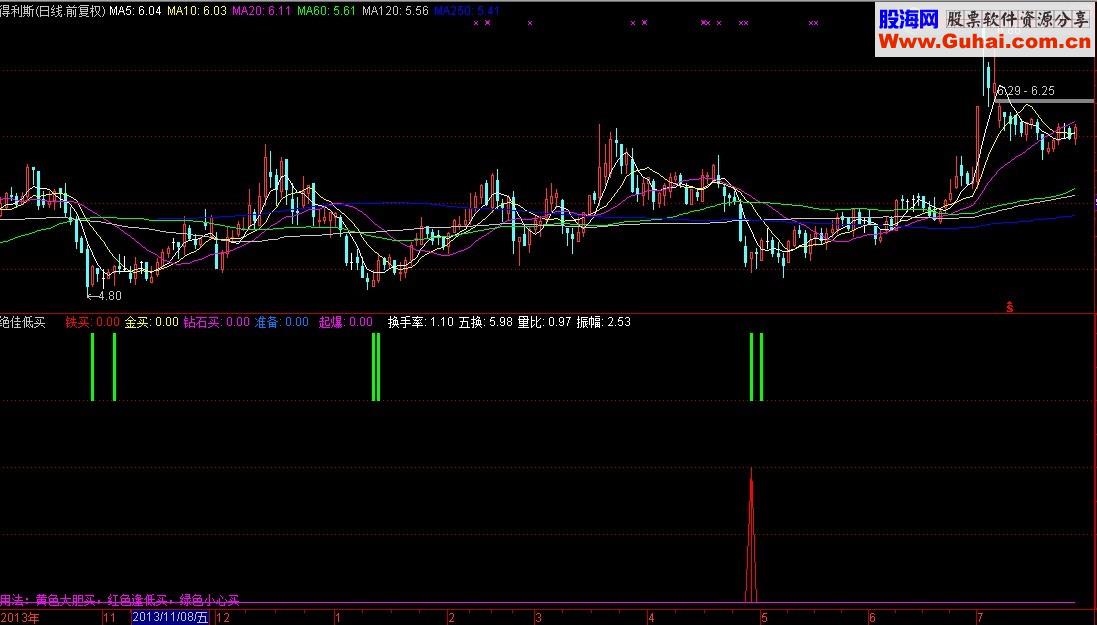Click month 6 on the time axis
This screenshot has height=625, width=1097.
(872, 618)
